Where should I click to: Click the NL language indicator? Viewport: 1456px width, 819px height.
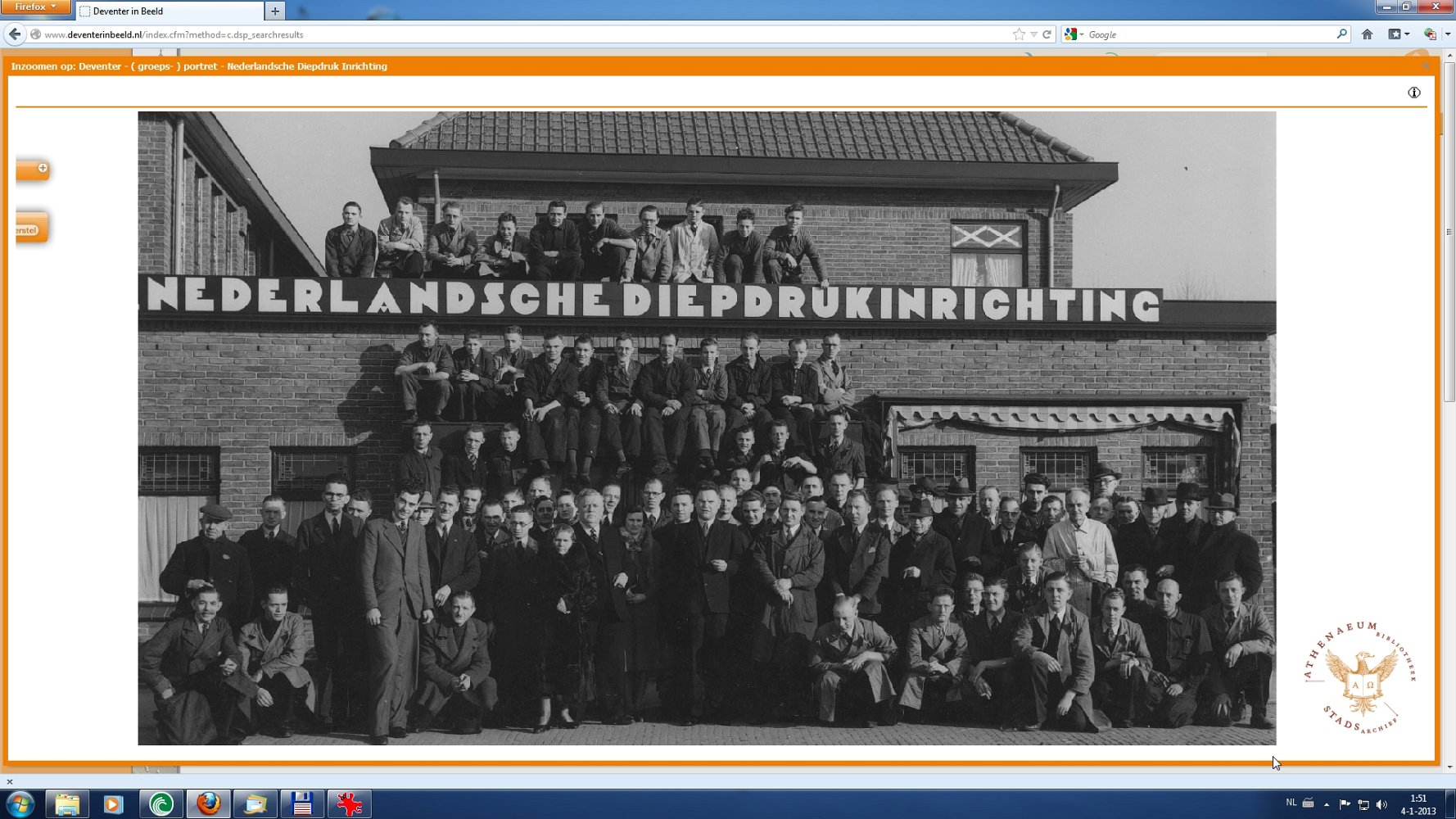pyautogui.click(x=1291, y=803)
